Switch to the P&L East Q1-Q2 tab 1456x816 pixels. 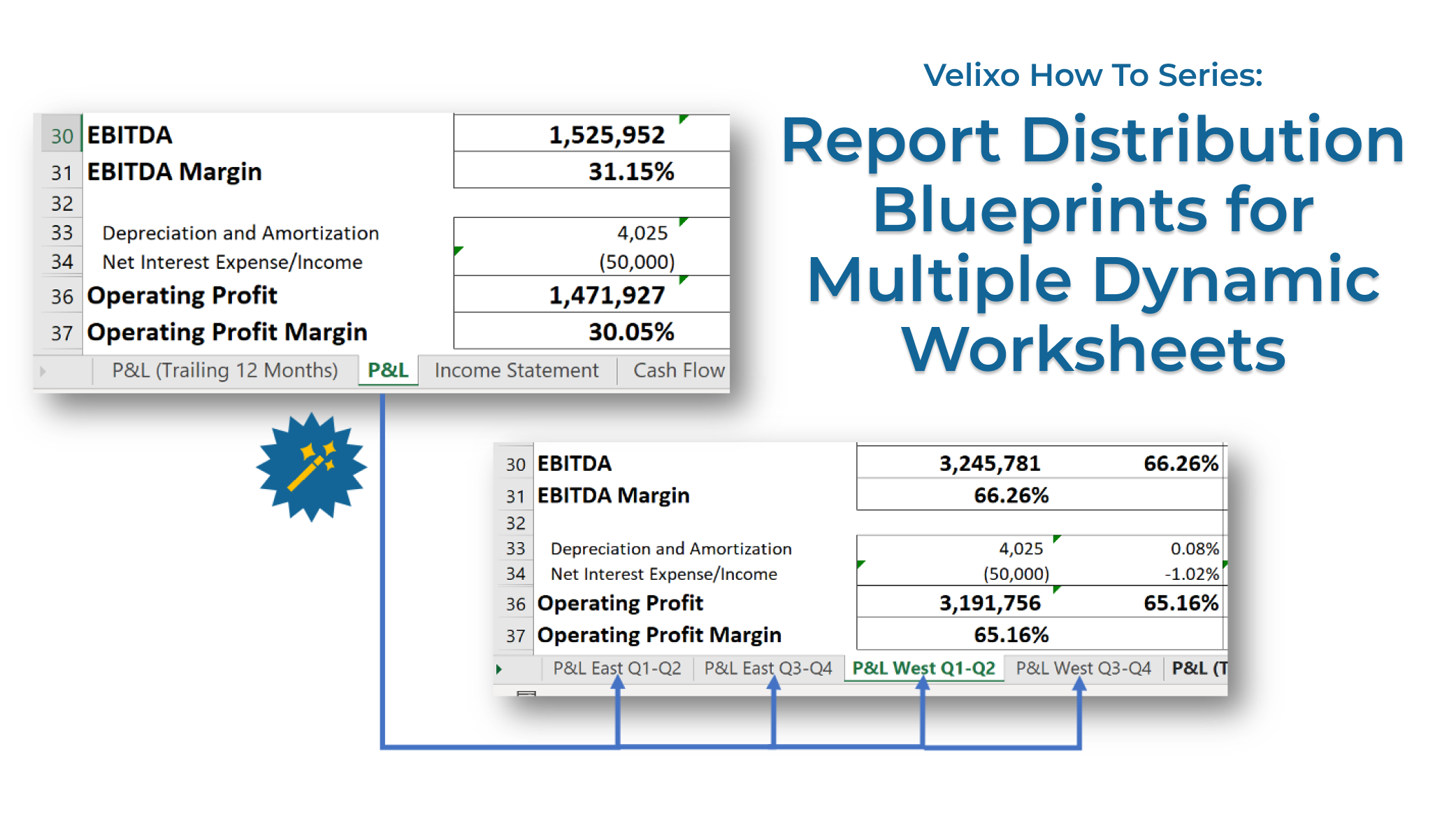click(617, 669)
